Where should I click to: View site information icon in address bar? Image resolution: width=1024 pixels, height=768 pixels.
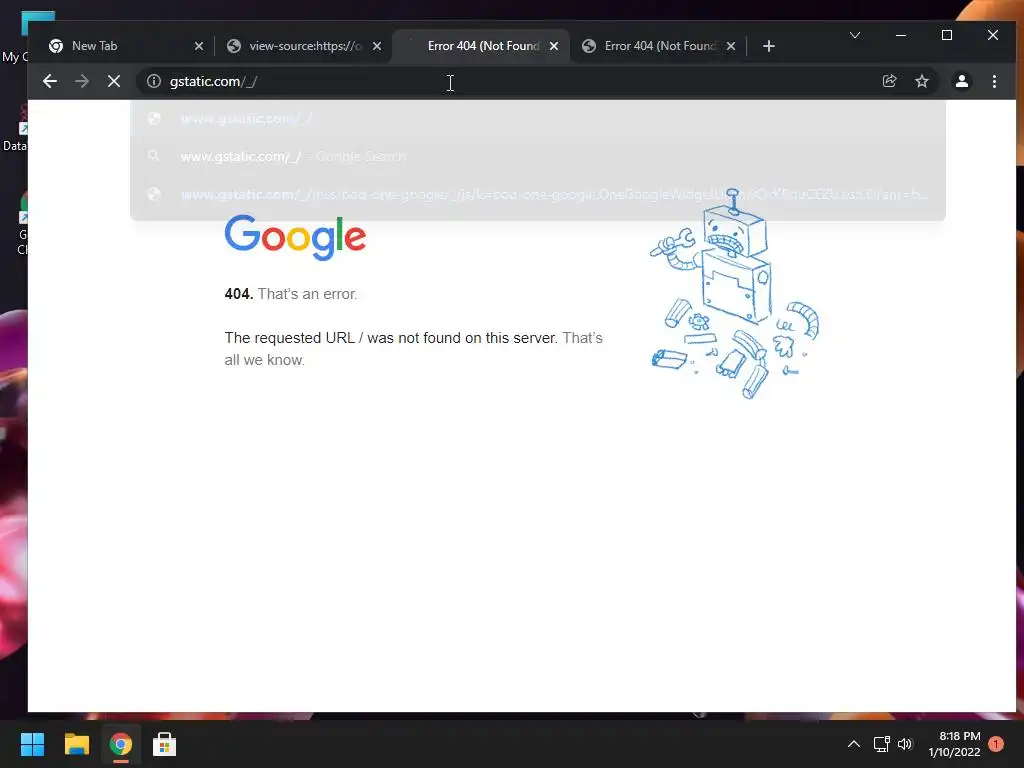[153, 81]
